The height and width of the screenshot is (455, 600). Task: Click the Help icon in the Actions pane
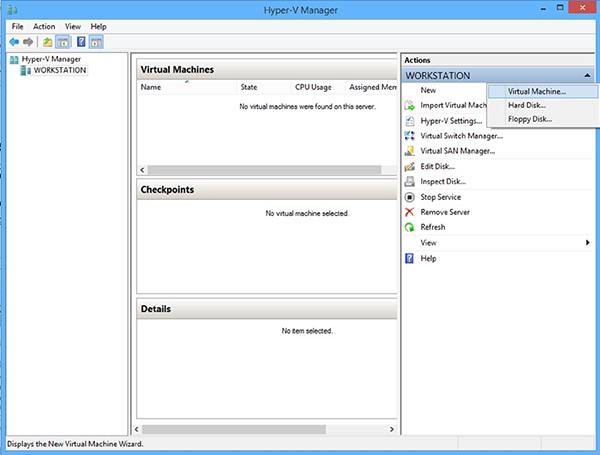pos(409,258)
